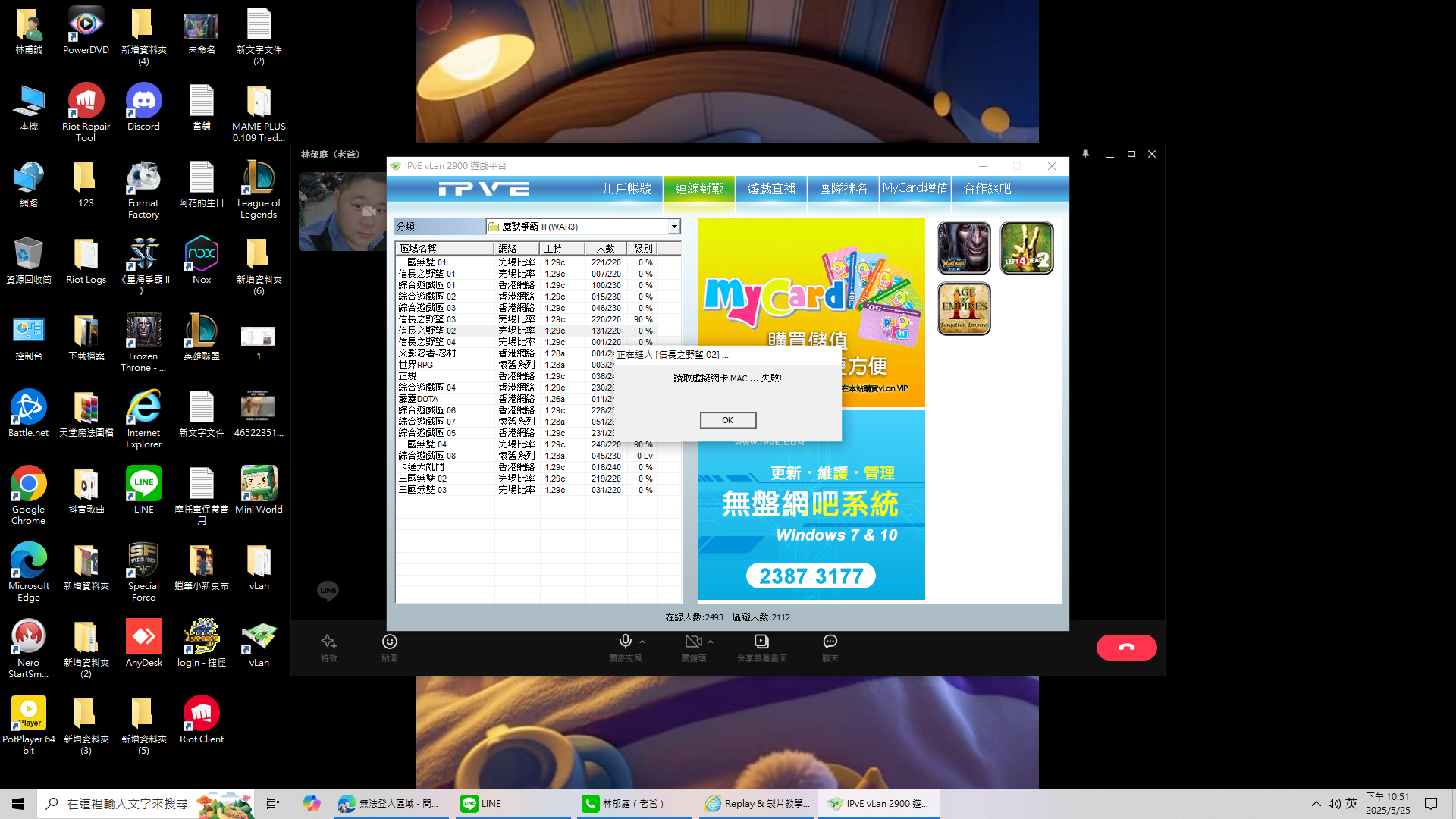
Task: Open the chat (聊天) icon in call bar
Action: (830, 642)
